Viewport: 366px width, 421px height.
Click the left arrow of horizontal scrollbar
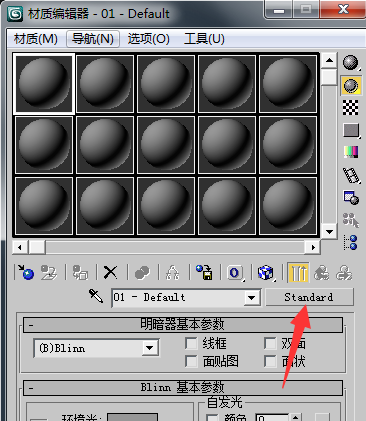click(20, 248)
